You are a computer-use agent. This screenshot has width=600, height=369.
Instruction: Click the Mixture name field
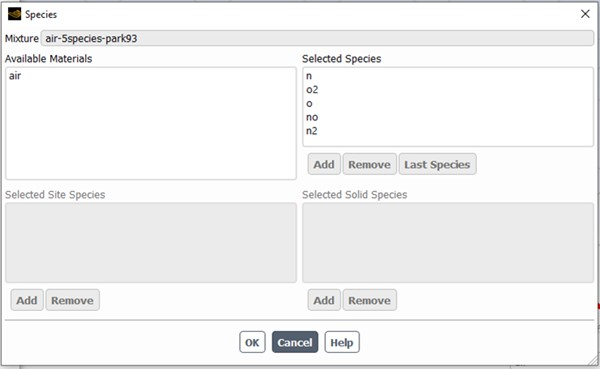click(x=317, y=38)
